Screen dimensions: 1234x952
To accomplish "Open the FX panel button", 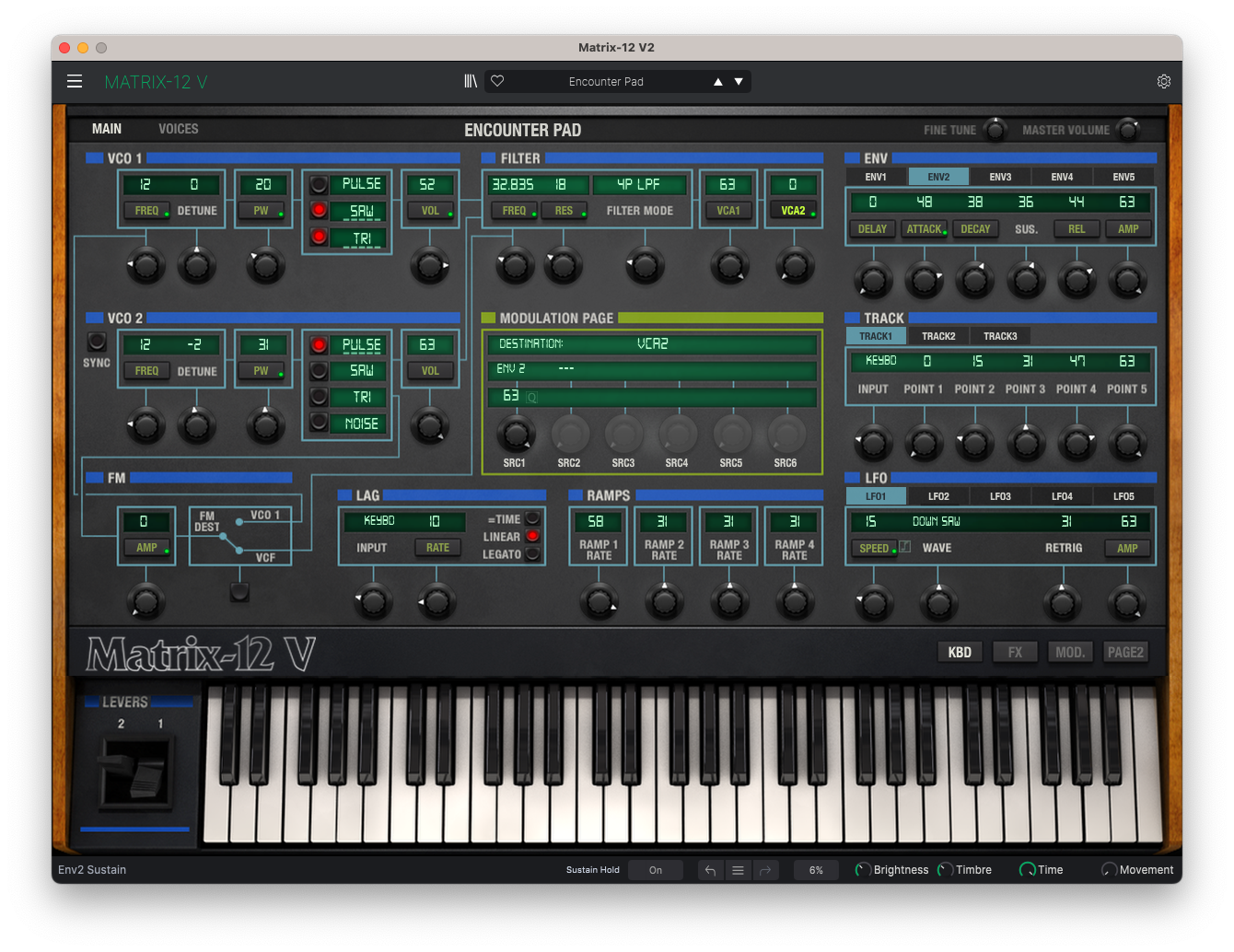I will [x=1015, y=652].
